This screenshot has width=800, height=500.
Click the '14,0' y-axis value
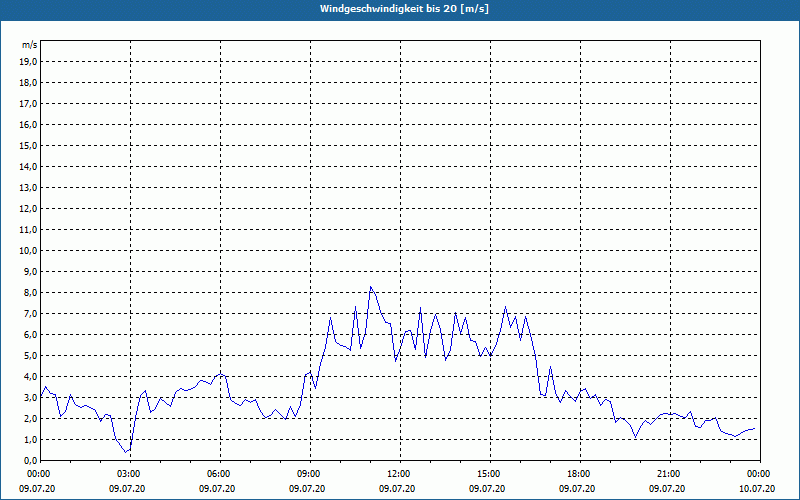point(28,166)
